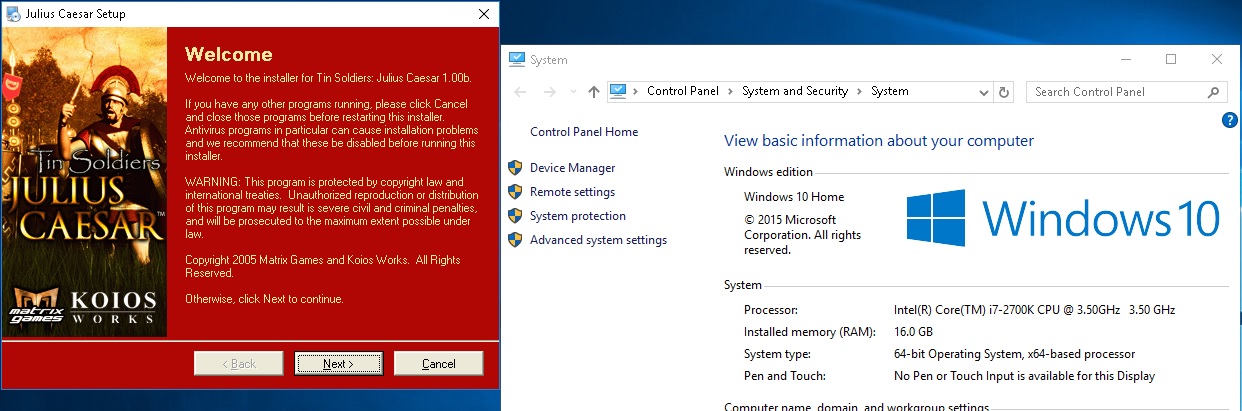
Task: Open Device Manager link
Action: [x=573, y=168]
